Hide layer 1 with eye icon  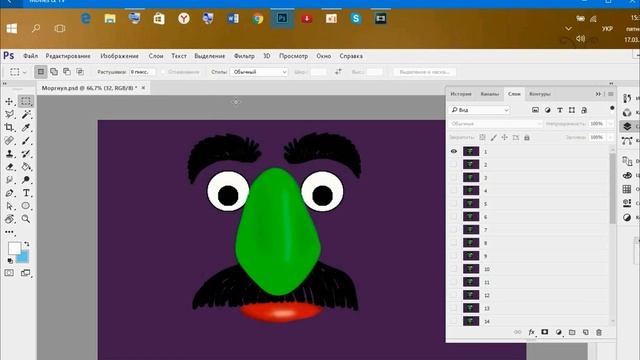(453, 151)
